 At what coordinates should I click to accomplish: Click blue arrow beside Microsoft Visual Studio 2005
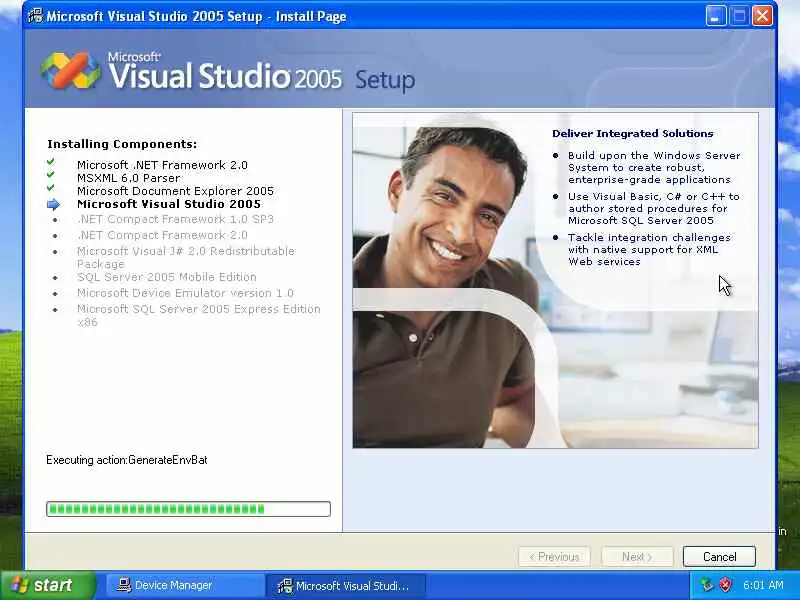[53, 205]
